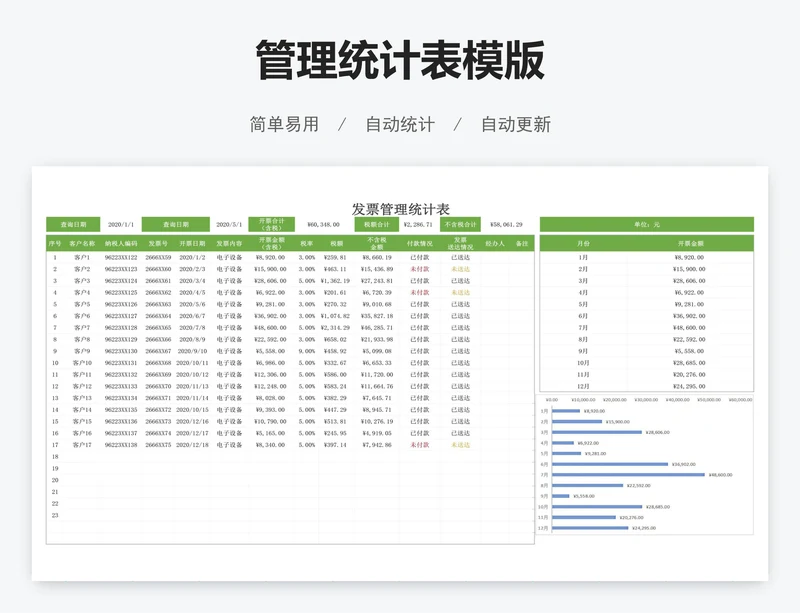Screen dimensions: 800x613
Task: Select the 发票内容 column header
Action: tap(229, 243)
